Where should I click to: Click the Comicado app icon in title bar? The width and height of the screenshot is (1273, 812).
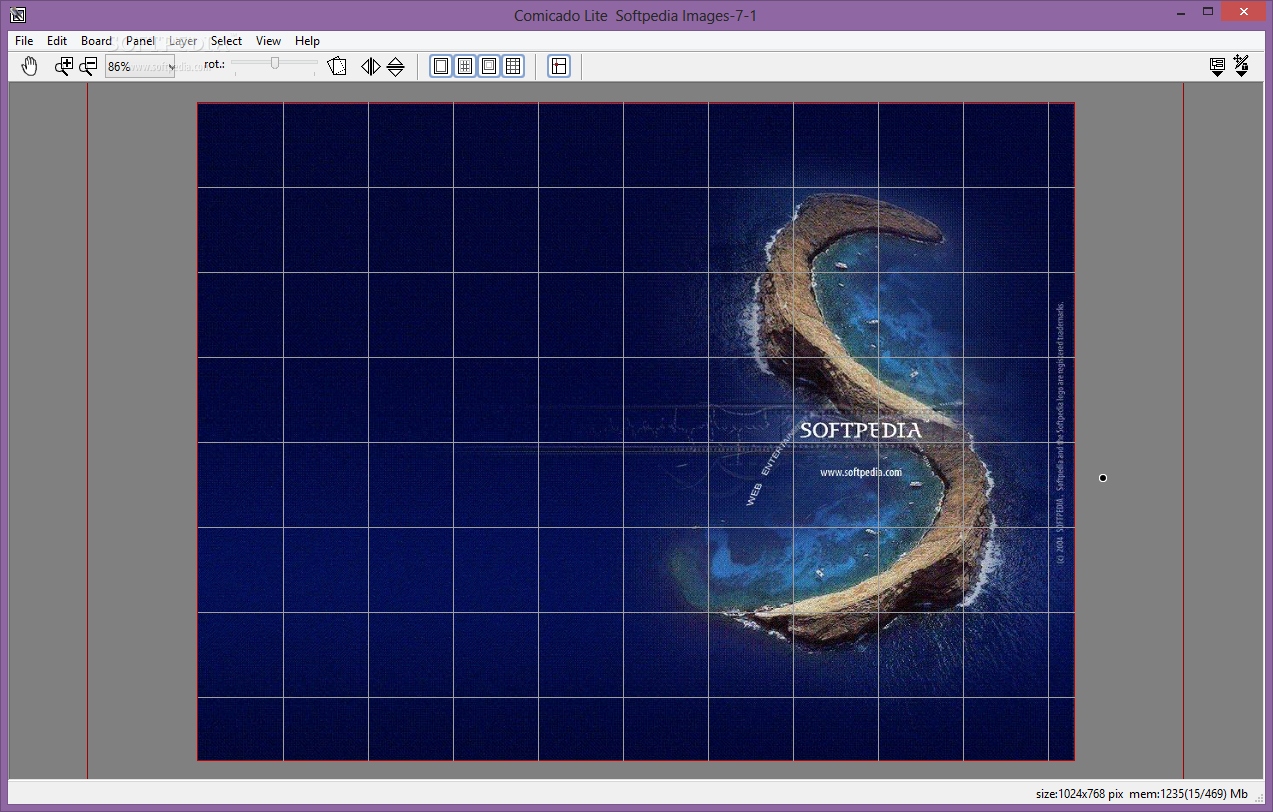click(x=17, y=14)
